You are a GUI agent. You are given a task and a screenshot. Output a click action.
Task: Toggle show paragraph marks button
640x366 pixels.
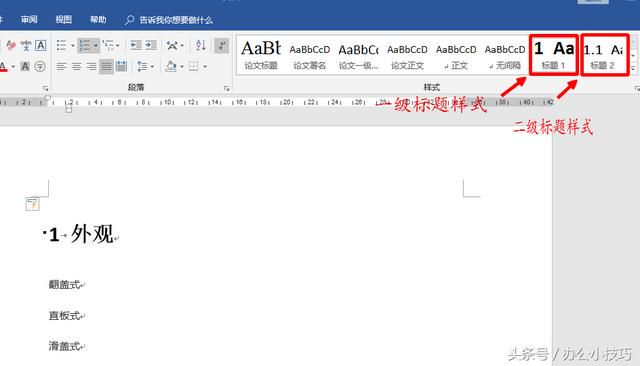pos(221,45)
